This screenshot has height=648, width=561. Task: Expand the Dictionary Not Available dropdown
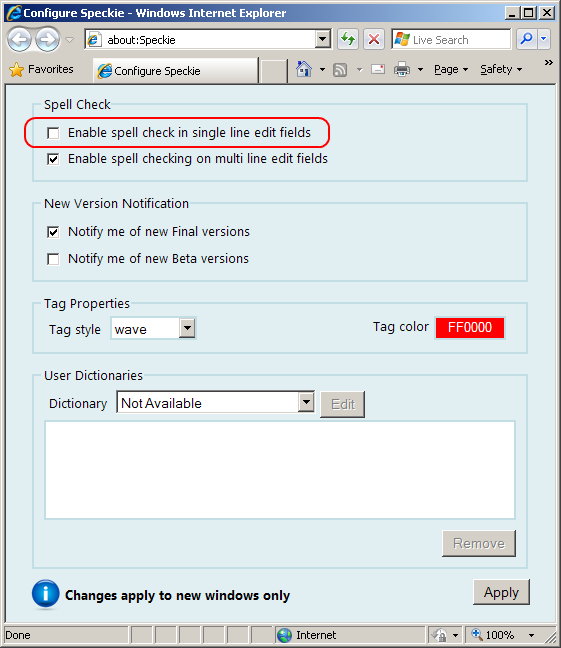[215, 402]
